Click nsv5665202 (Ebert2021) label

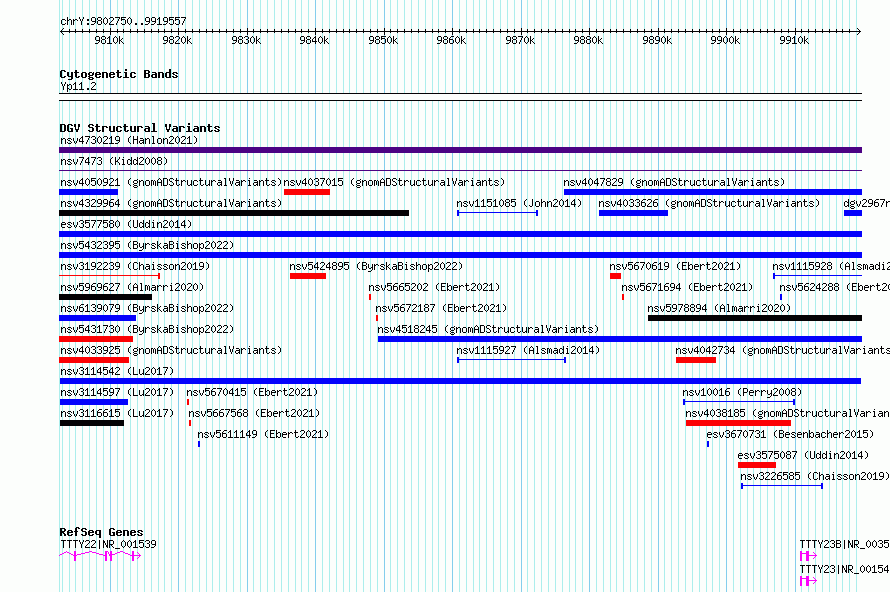pyautogui.click(x=434, y=287)
